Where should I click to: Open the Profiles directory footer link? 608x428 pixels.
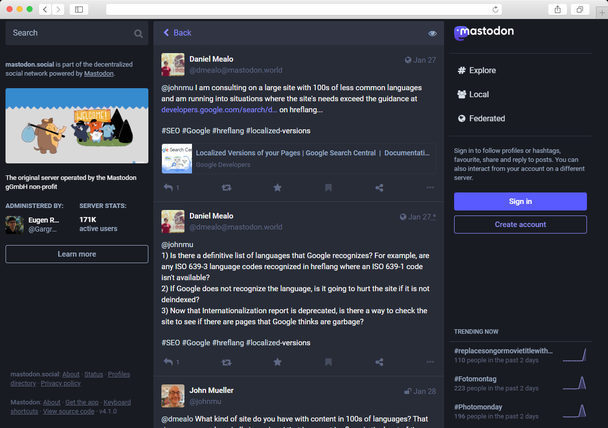(70, 379)
